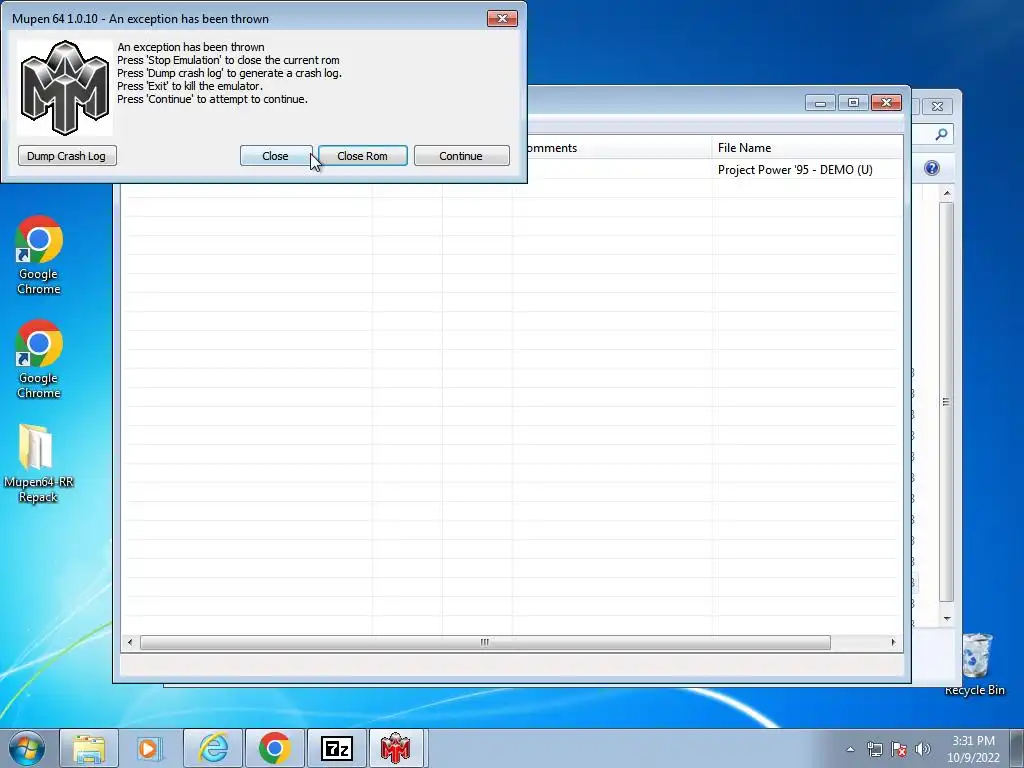Click the background window's vertical scrollbar thumb

[x=946, y=402]
